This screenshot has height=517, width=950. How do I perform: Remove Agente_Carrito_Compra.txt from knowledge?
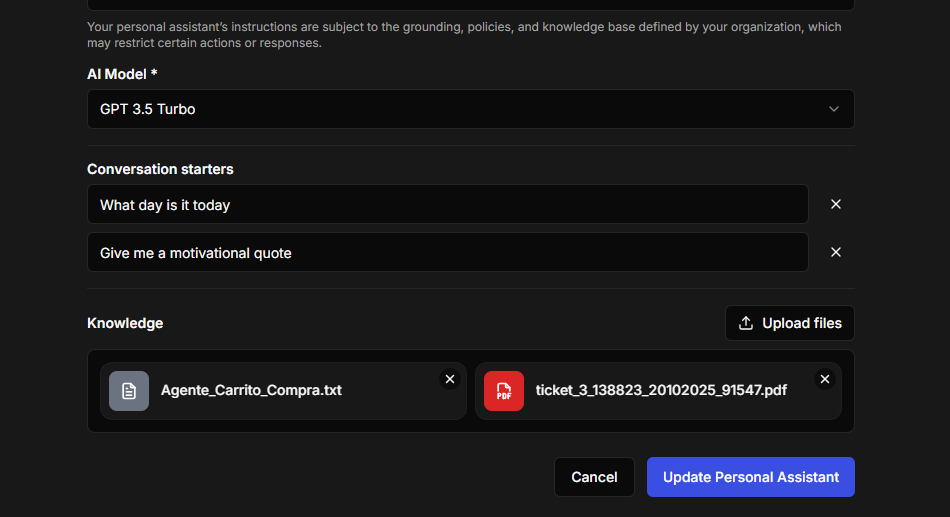450,379
